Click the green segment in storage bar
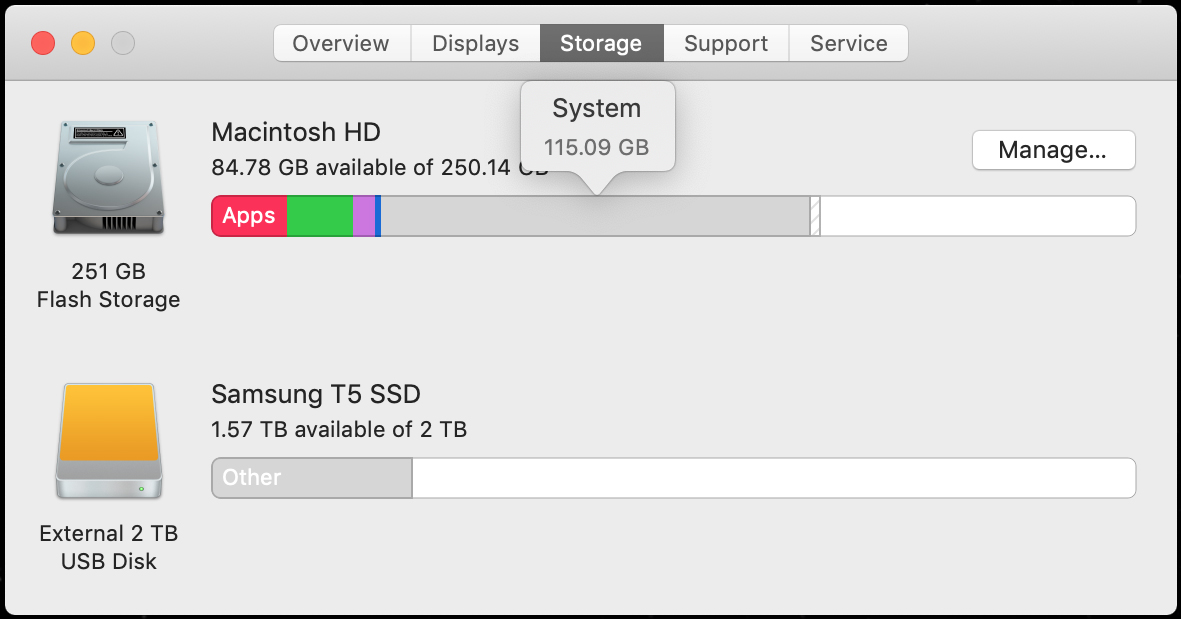Screen dimensions: 1181x619 [x=320, y=217]
